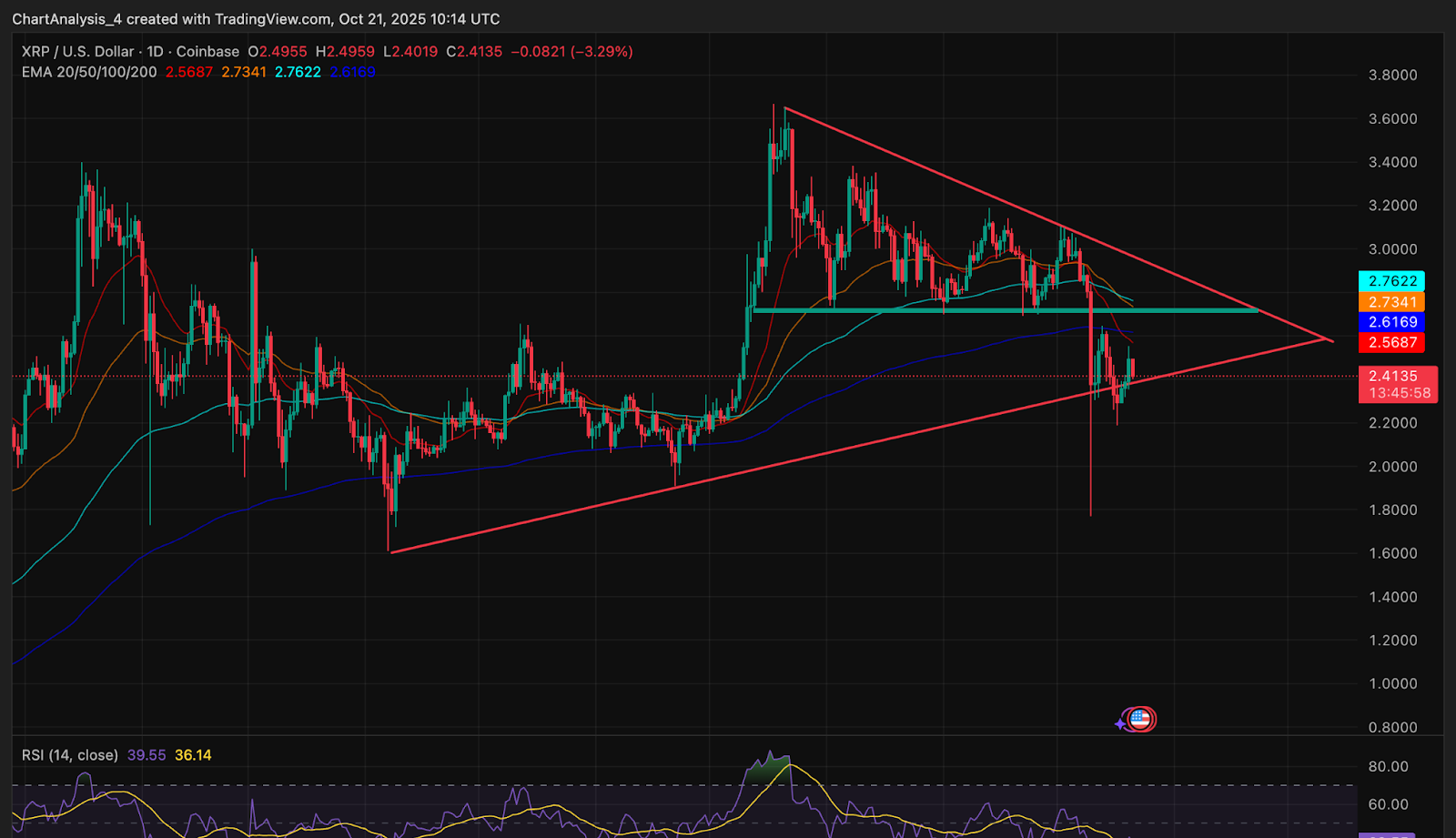
Task: Click the high value H2.4959
Action: [x=345, y=52]
